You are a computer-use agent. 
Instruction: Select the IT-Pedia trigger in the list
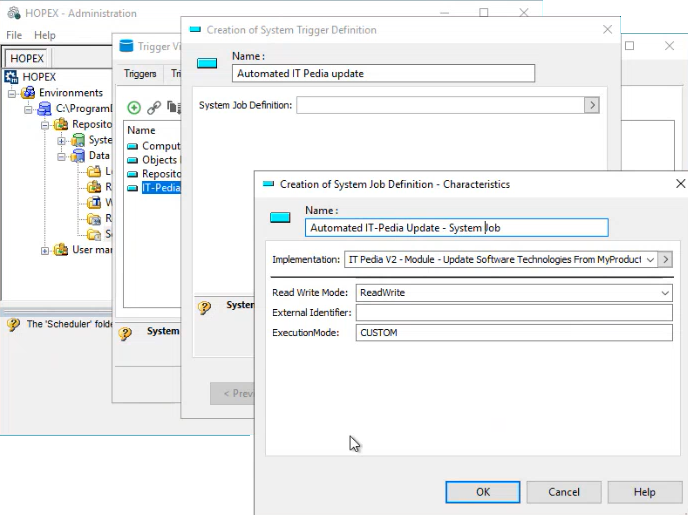[x=160, y=187]
